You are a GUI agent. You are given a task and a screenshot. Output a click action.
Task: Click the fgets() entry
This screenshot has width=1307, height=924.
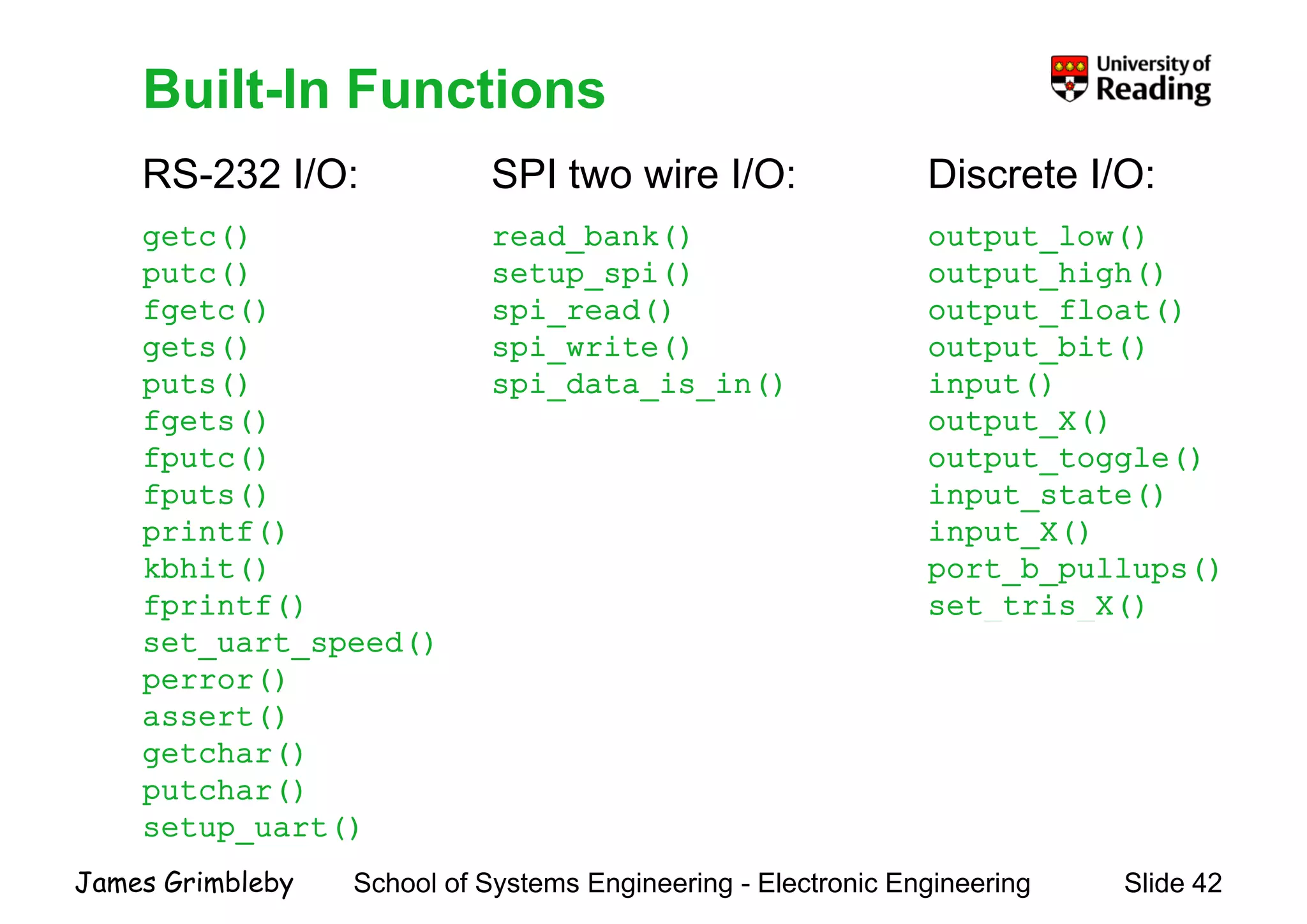click(204, 422)
